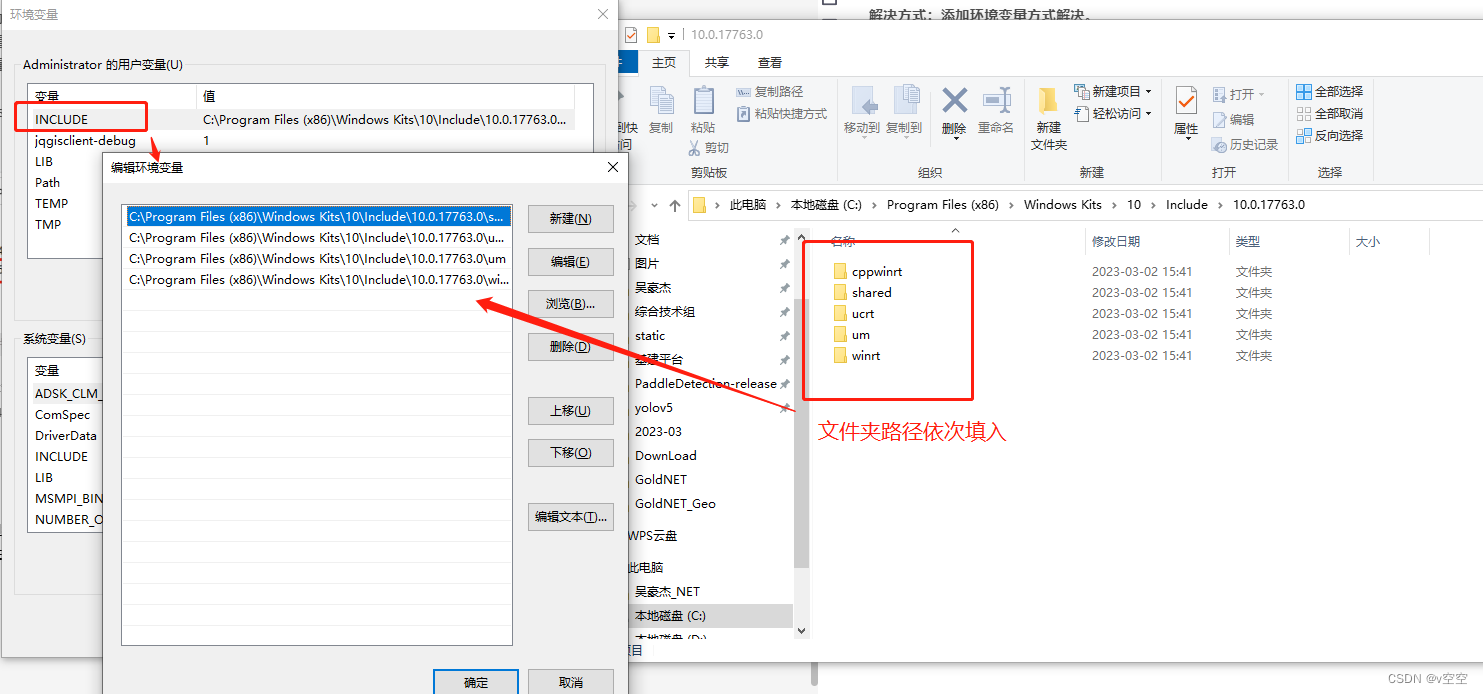Click 取消 in edit variable dialog
Viewport: 1483px width, 694px height.
pos(570,682)
